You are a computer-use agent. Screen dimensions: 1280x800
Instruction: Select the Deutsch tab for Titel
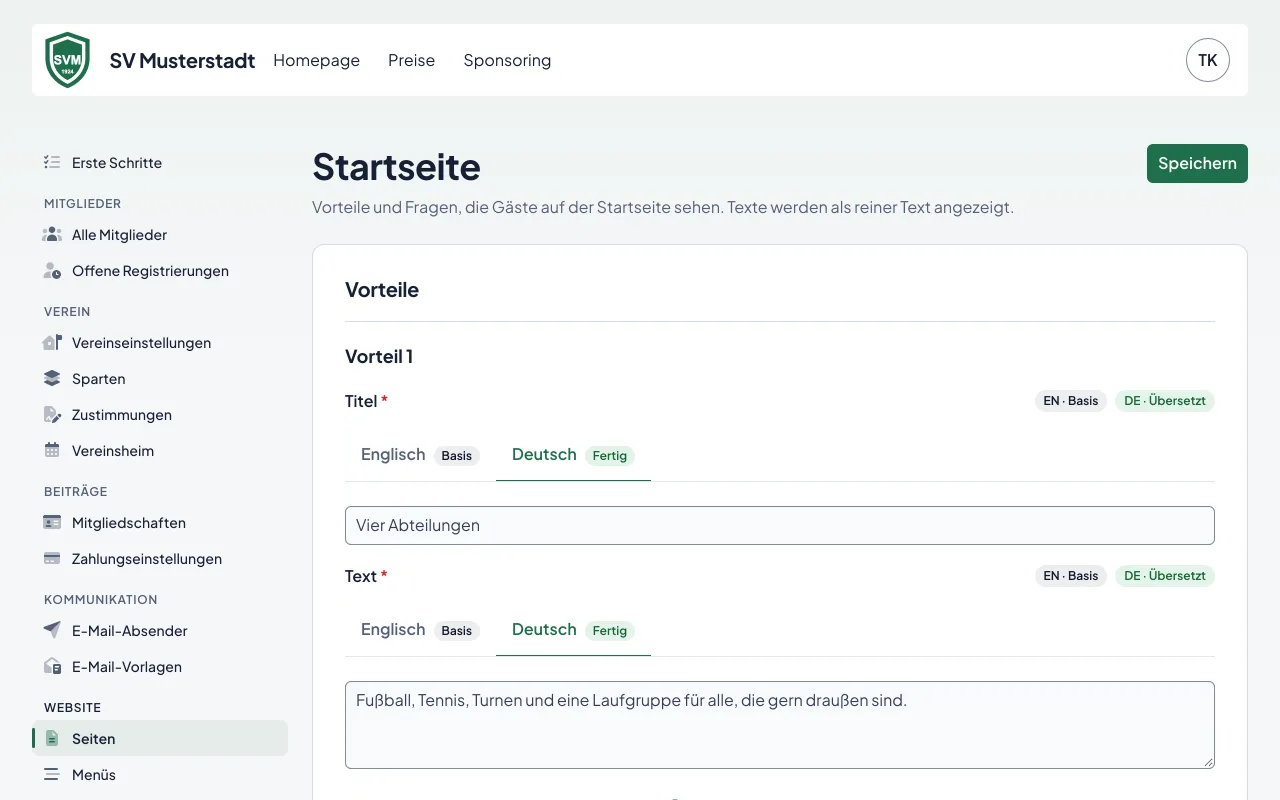(573, 455)
